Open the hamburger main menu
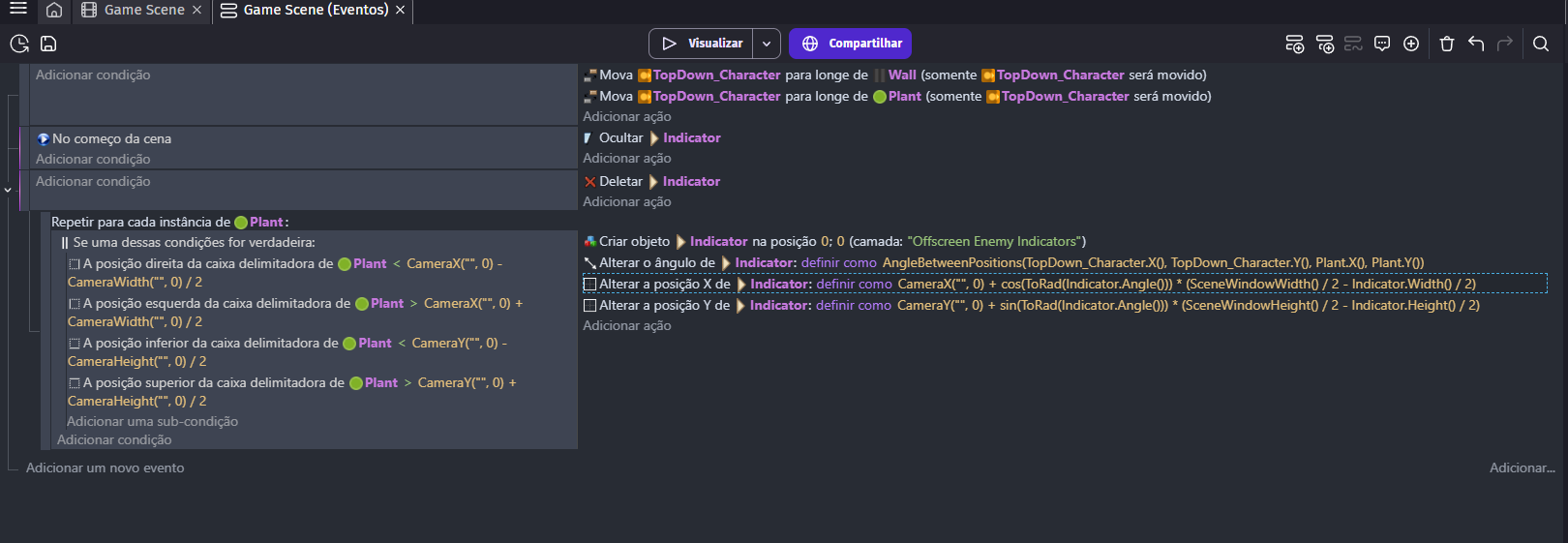The height and width of the screenshot is (543, 1568). pos(17,10)
